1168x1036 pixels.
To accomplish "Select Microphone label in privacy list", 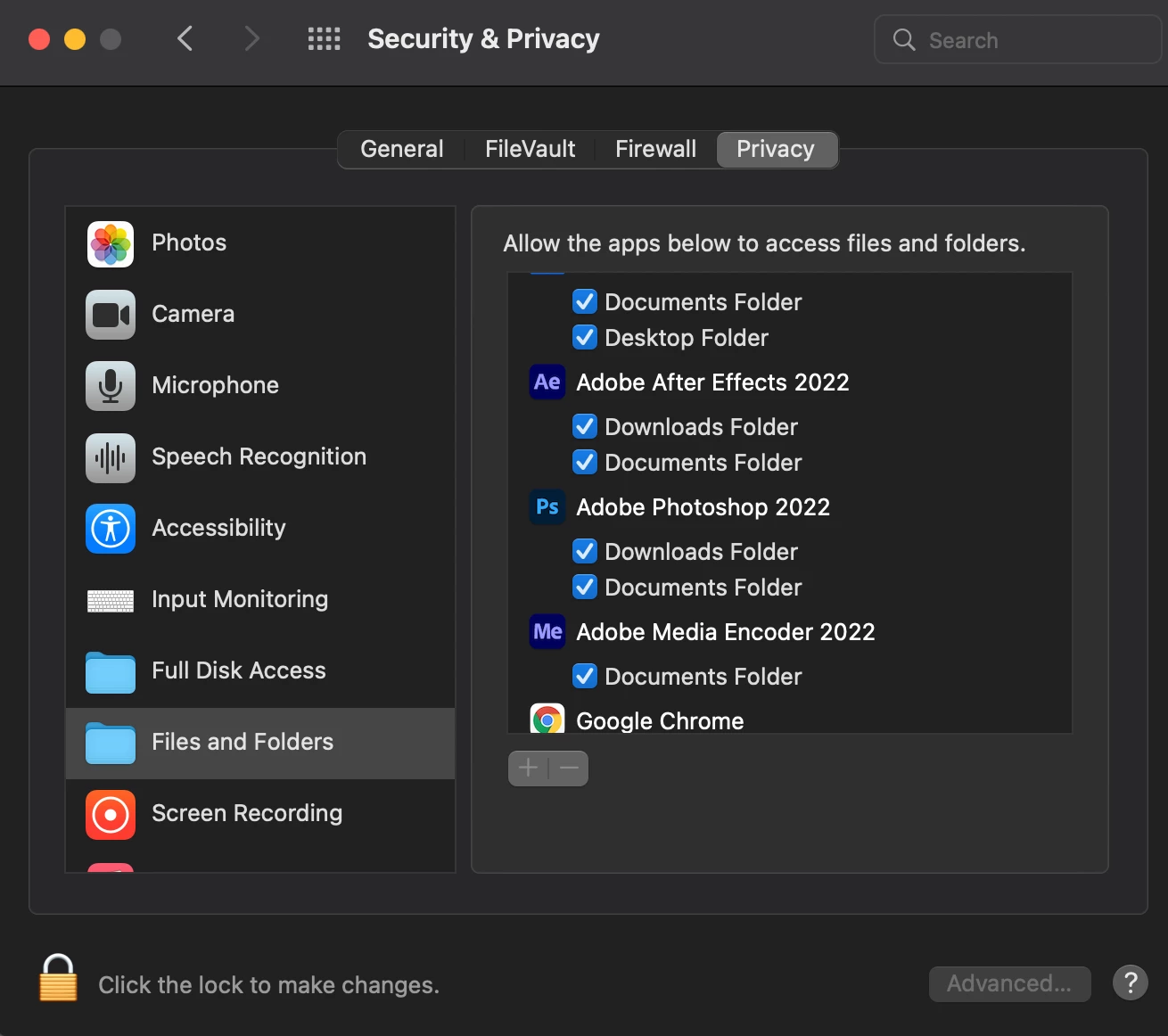I will coord(215,385).
